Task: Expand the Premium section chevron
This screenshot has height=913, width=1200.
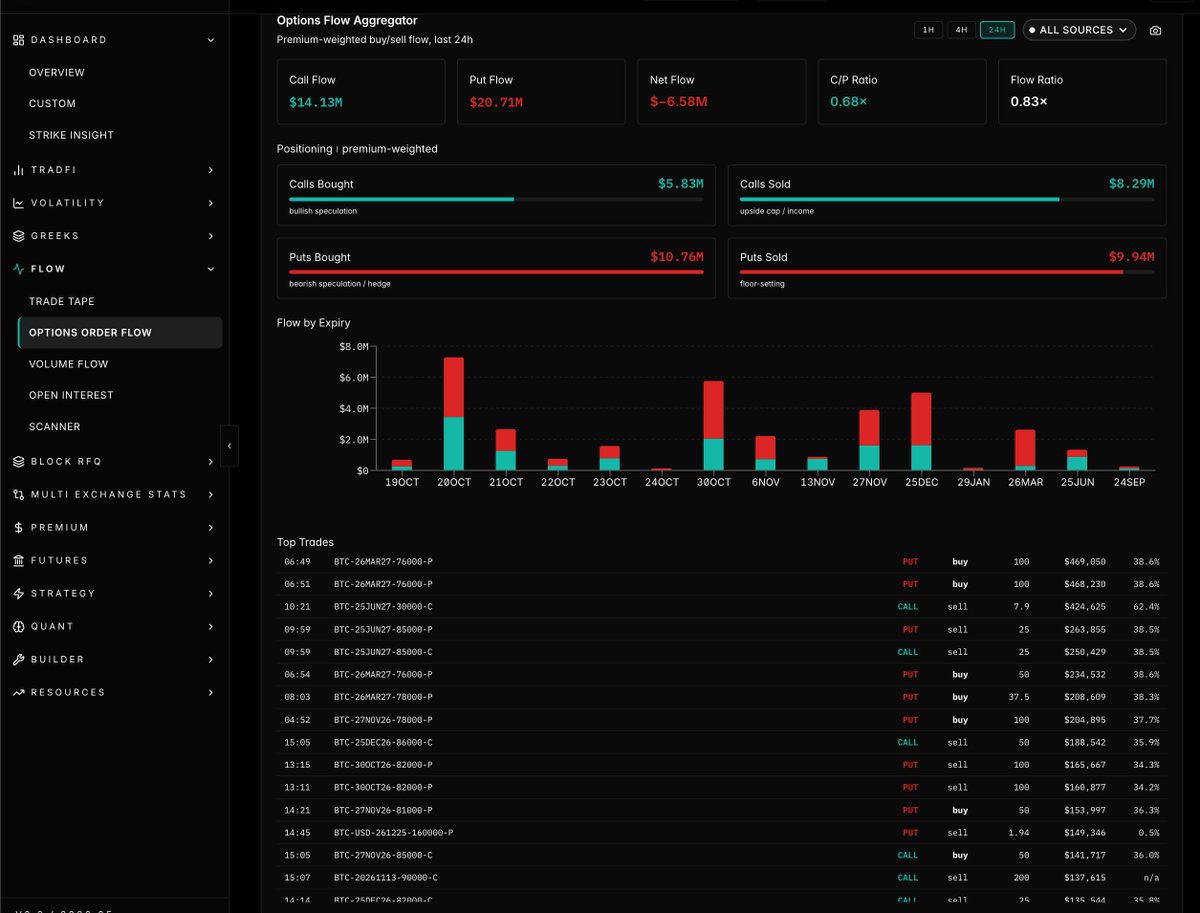Action: coord(210,528)
